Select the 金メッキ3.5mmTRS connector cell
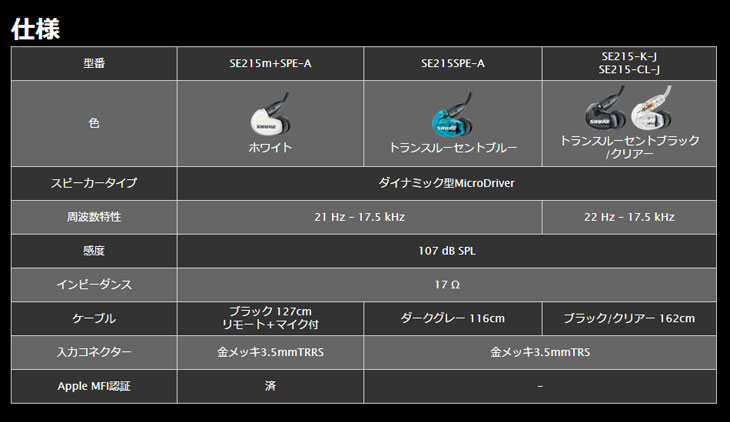The image size is (730, 422). click(x=540, y=352)
